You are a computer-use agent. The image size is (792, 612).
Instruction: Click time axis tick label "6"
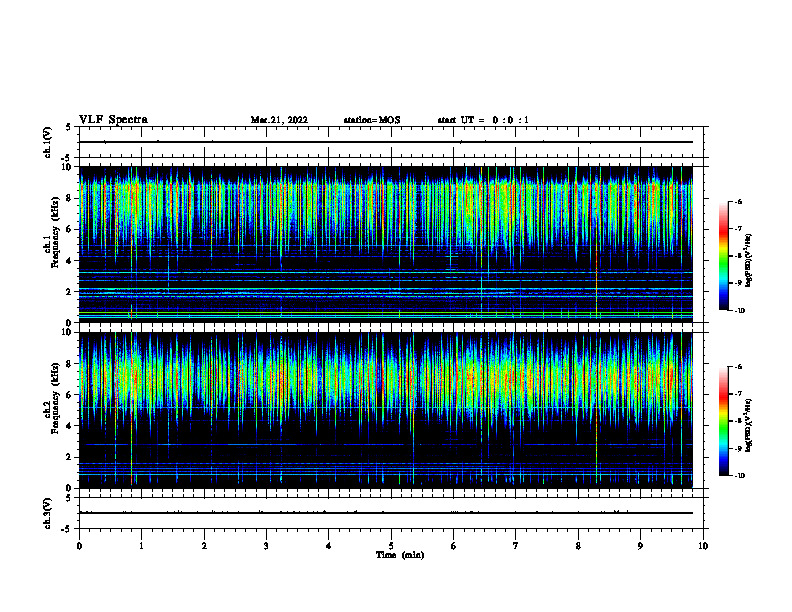453,546
